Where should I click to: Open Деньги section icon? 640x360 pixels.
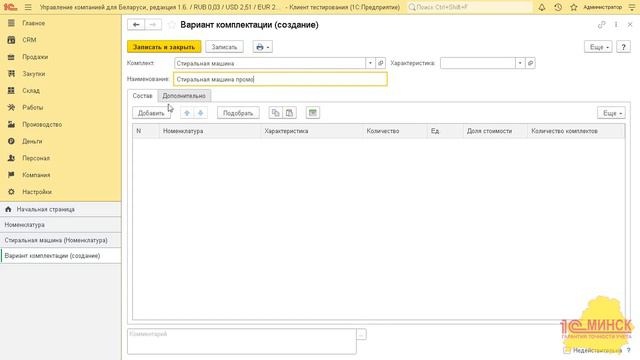[11, 141]
